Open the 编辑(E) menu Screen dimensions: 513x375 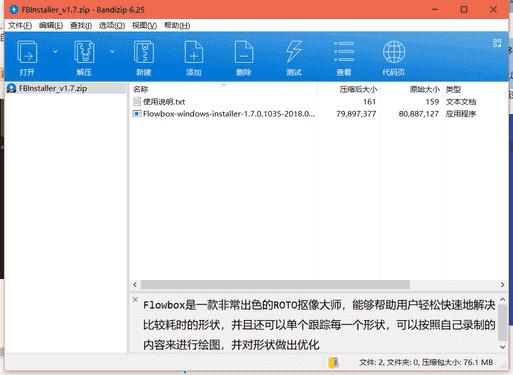pyautogui.click(x=51, y=26)
